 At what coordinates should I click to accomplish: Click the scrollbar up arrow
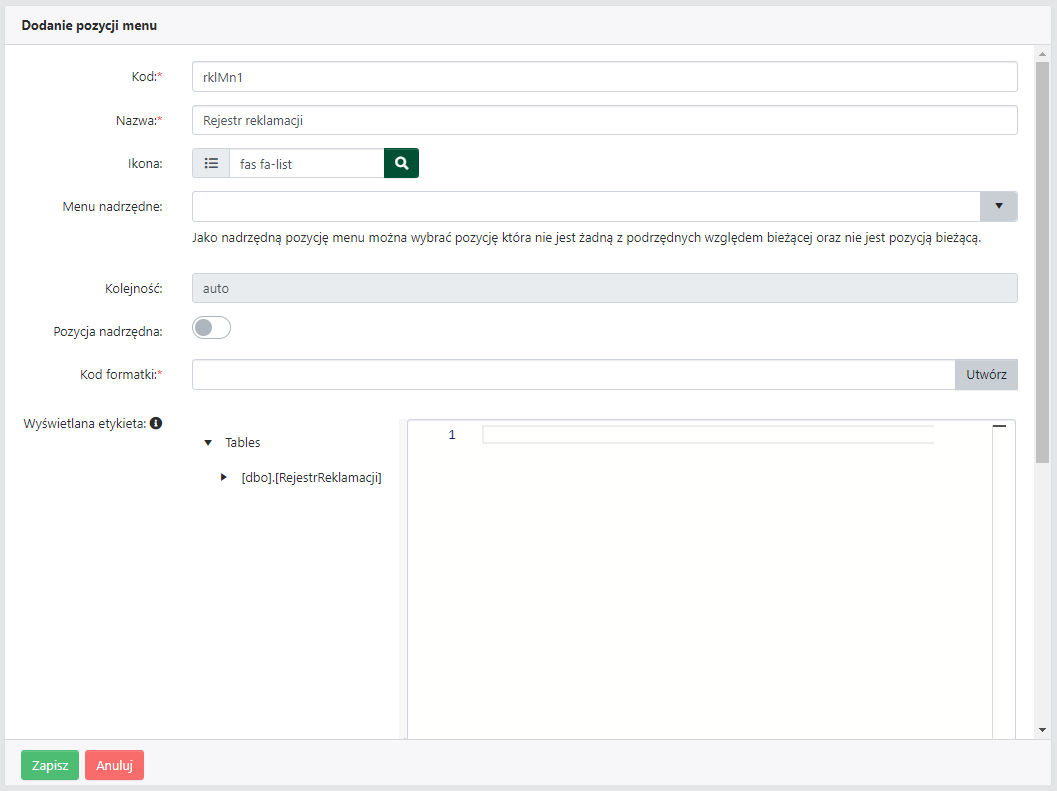(1042, 53)
